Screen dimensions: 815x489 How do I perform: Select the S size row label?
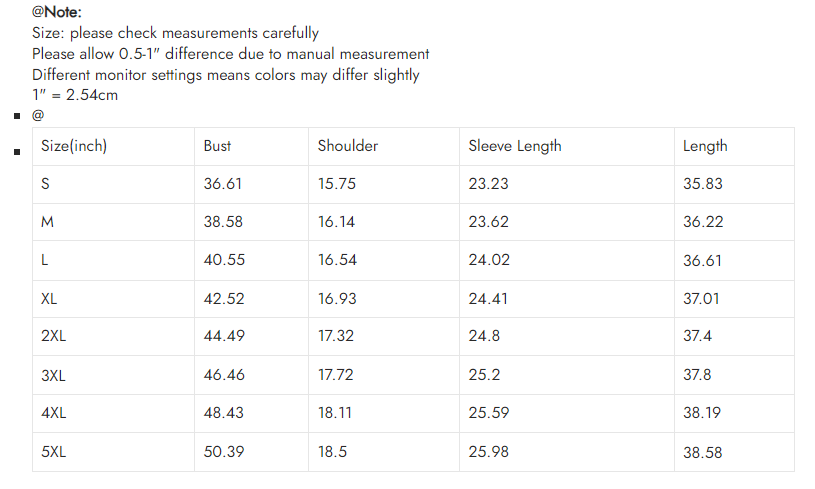pos(46,184)
